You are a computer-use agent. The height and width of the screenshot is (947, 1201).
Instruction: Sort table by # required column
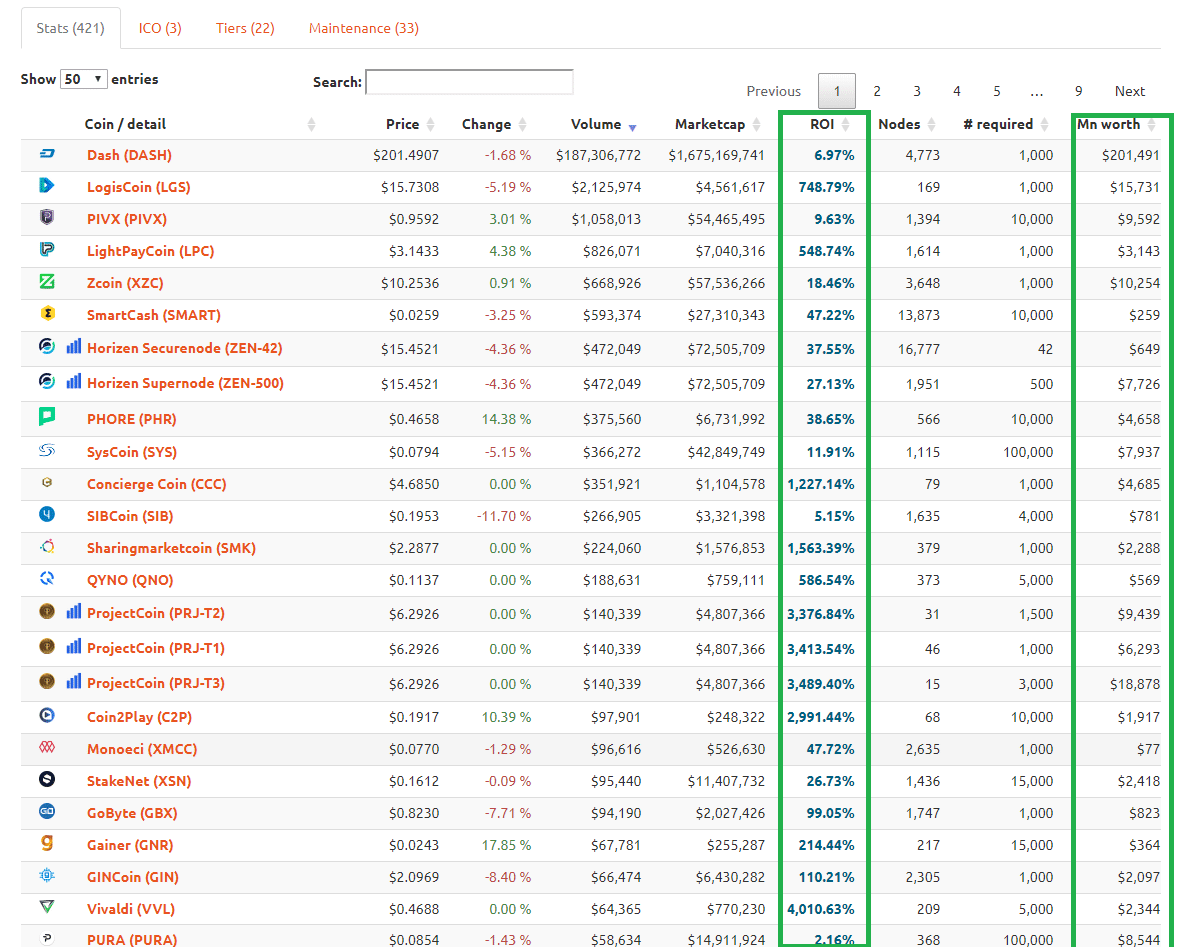coord(1005,124)
